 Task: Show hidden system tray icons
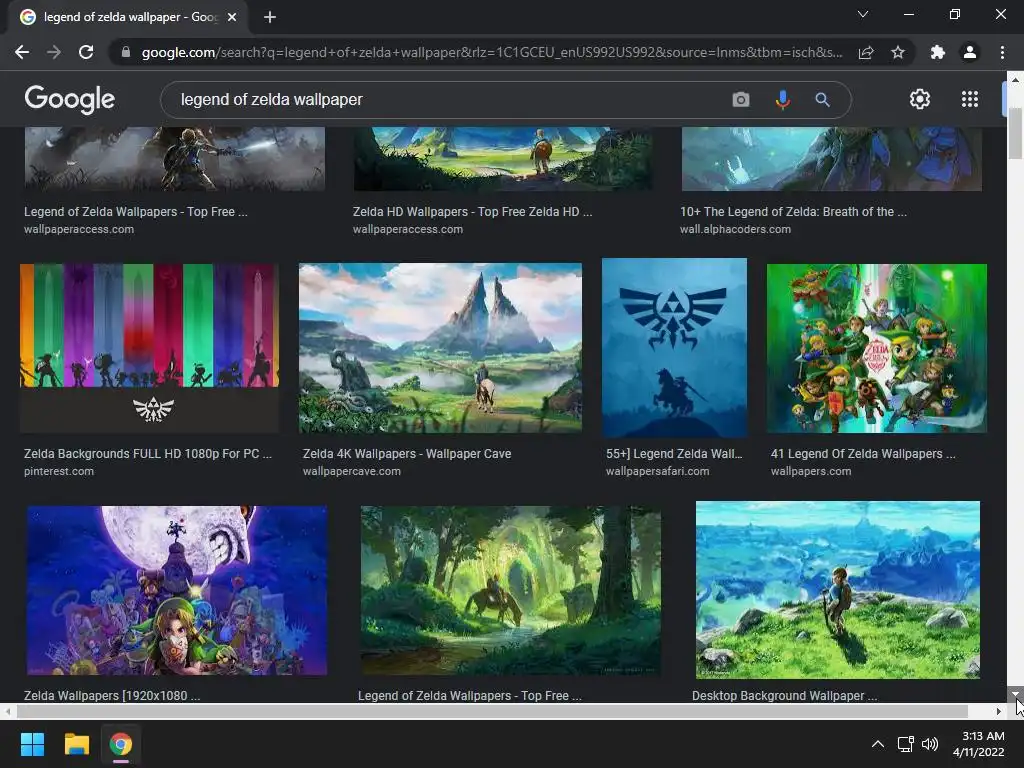coord(878,744)
